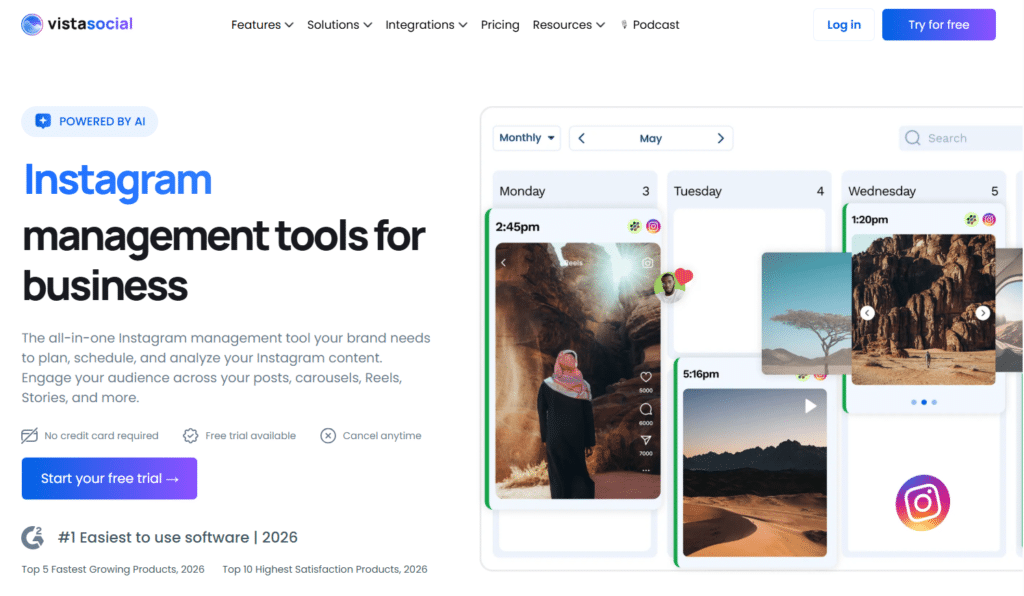Click the 1:20pm time label
Image resolution: width=1024 pixels, height=596 pixels.
click(x=869, y=219)
